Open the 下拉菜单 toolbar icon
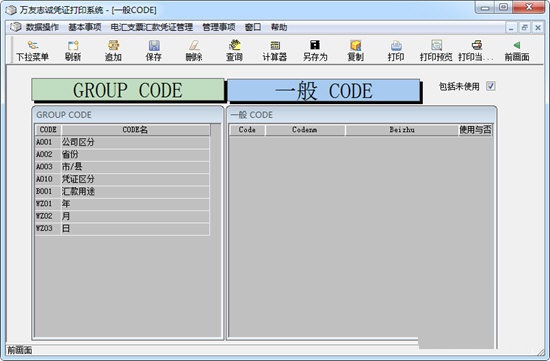Image resolution: width=550 pixels, height=361 pixels. pyautogui.click(x=33, y=46)
